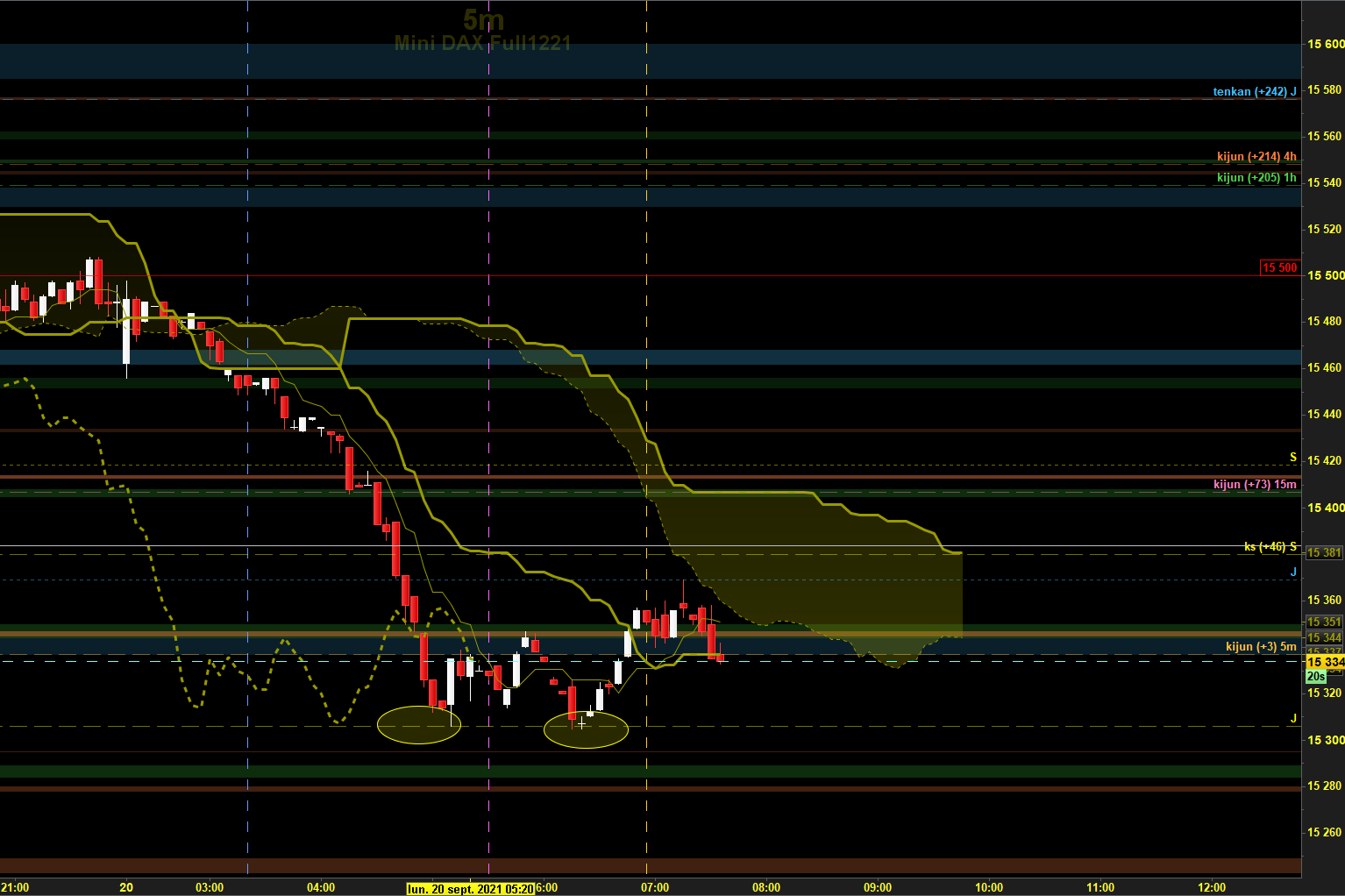
Task: Click the 15 420 price axis value
Action: click(x=1325, y=460)
